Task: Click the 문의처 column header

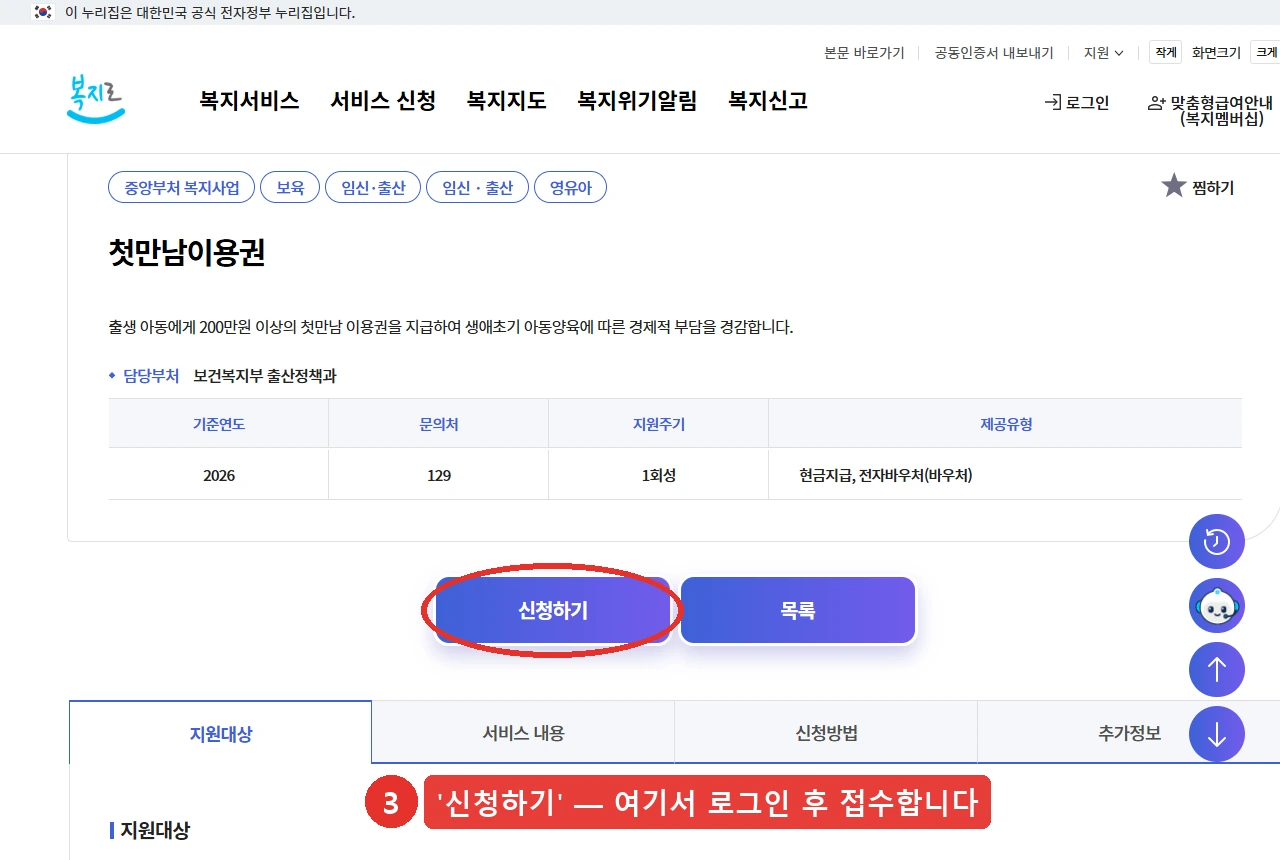Action: click(x=439, y=424)
